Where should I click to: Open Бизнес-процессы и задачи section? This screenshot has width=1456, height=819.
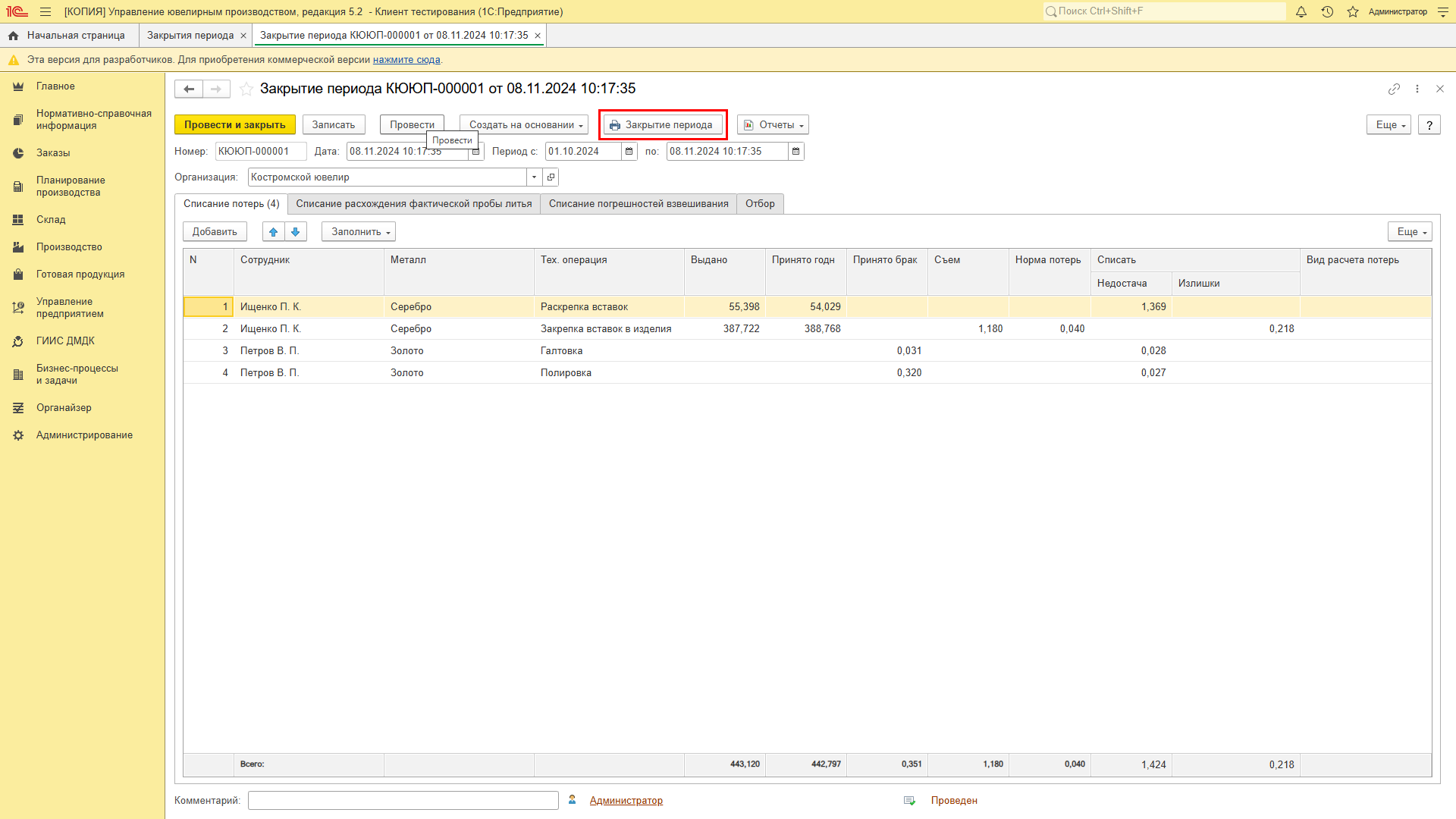point(77,375)
